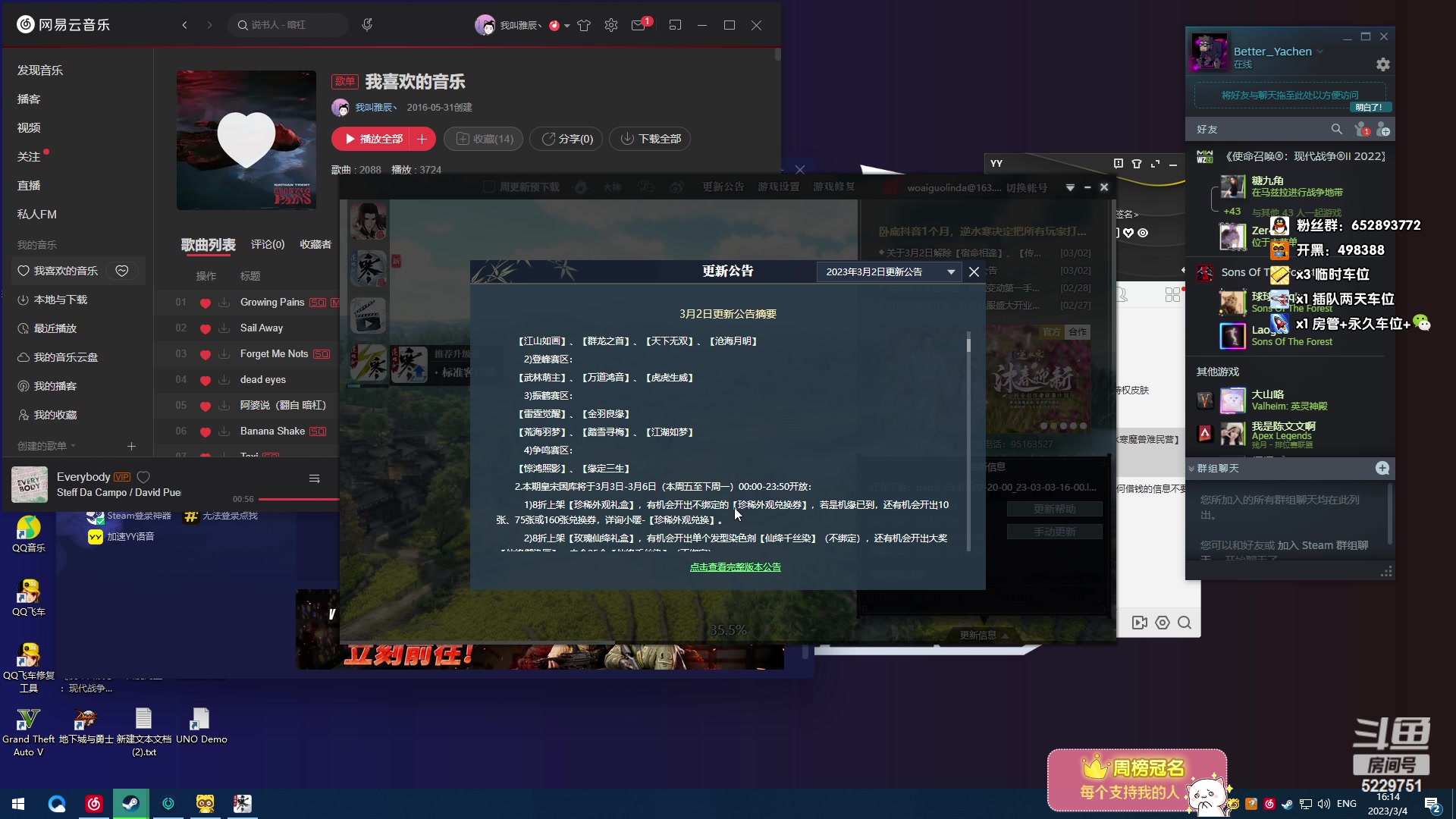The width and height of the screenshot is (1456, 819).
Task: Click 点击查看完整版本公告 link
Action: (735, 567)
